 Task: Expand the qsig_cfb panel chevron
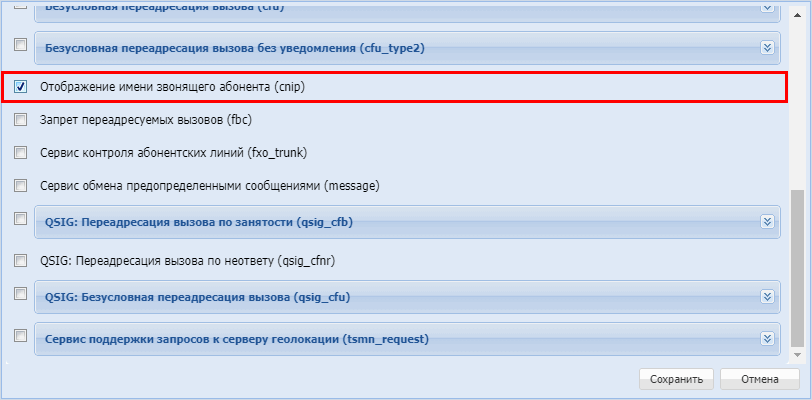[x=767, y=222]
